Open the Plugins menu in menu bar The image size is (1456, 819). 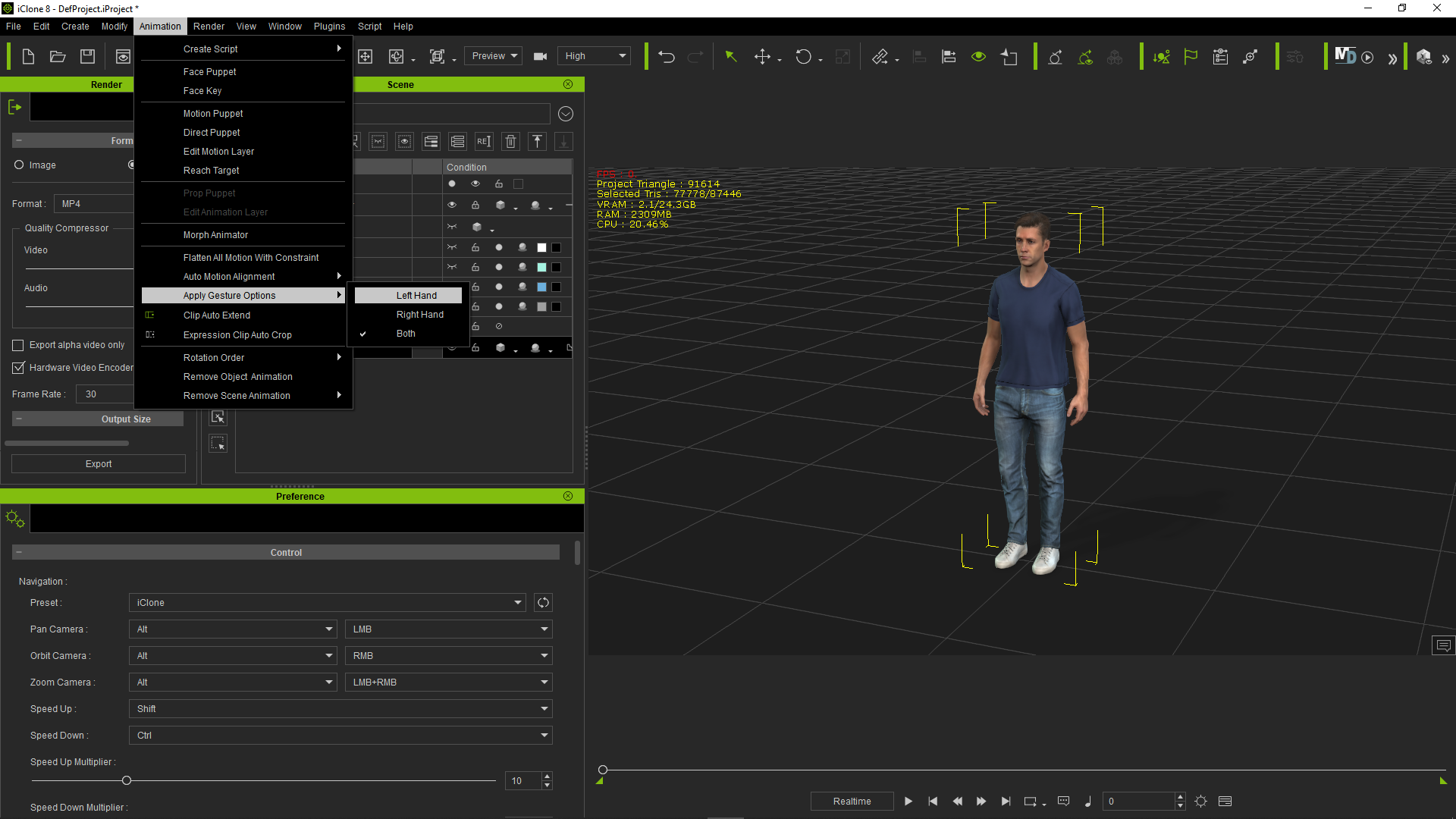coord(329,27)
